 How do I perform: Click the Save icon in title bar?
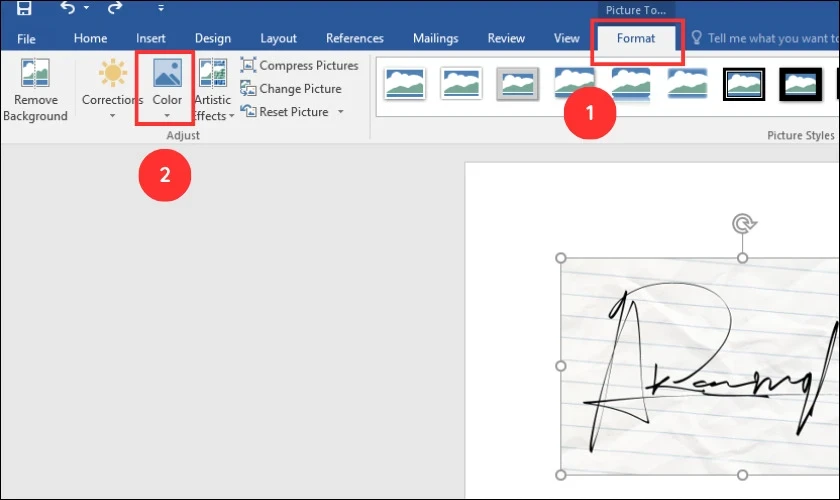coord(24,9)
